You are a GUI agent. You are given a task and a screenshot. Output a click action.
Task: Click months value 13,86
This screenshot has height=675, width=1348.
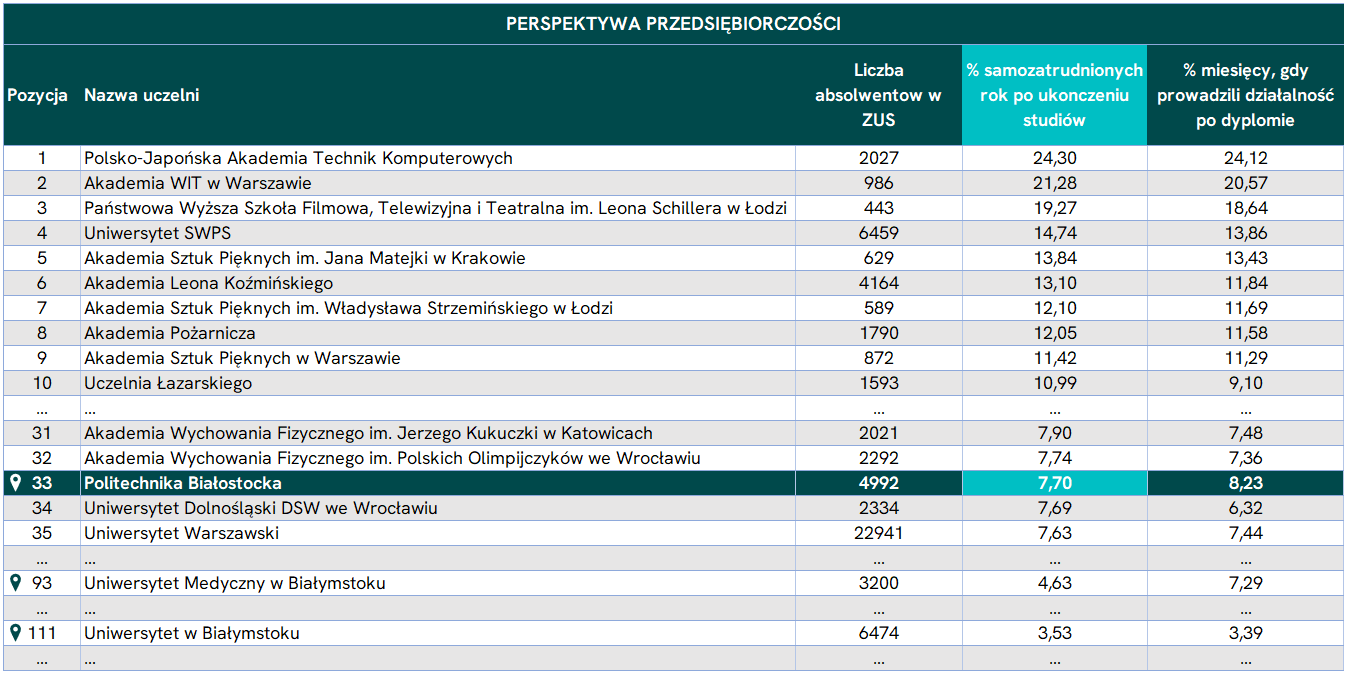pos(1245,233)
